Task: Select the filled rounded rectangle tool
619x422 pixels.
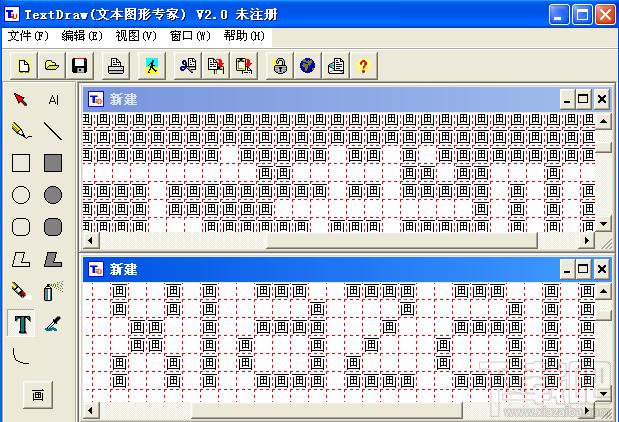Action: (53, 227)
